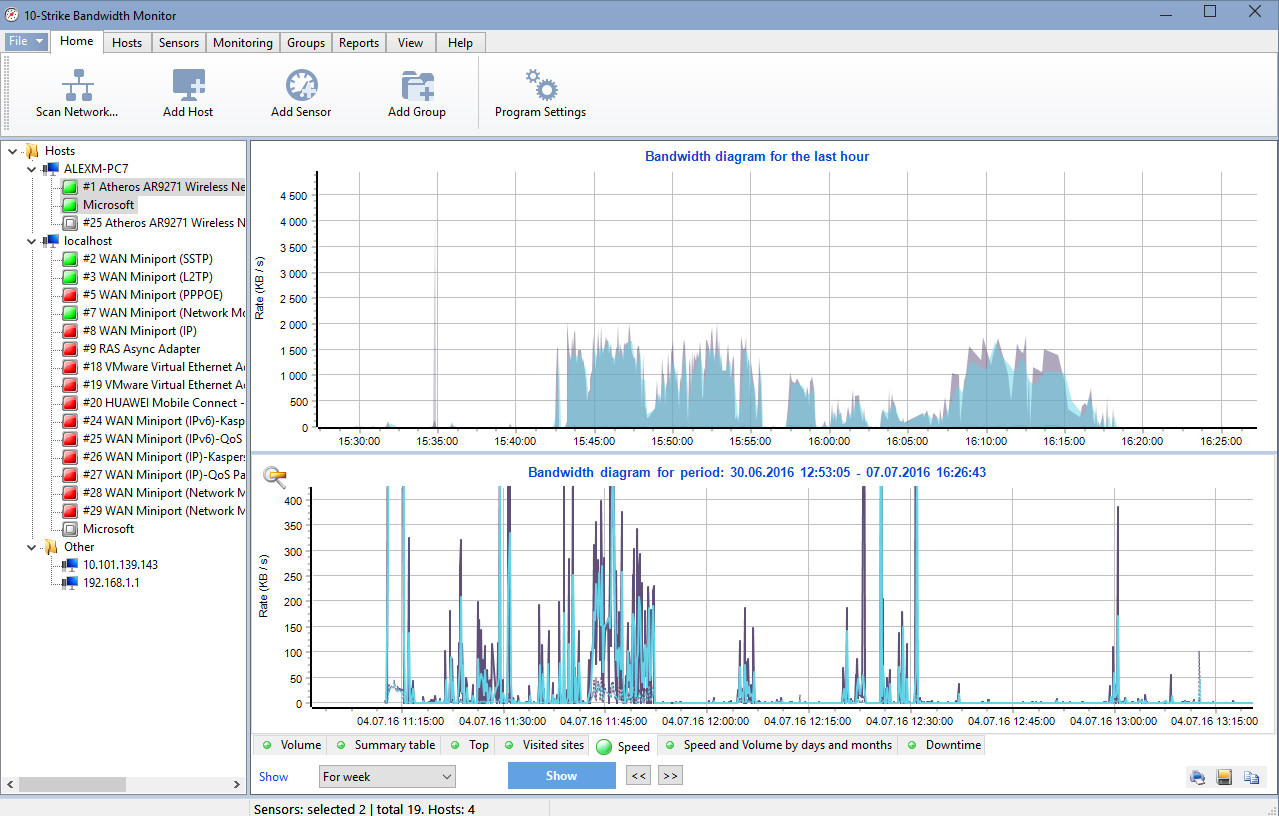
Task: Click the Add Sensor icon
Action: click(x=301, y=84)
